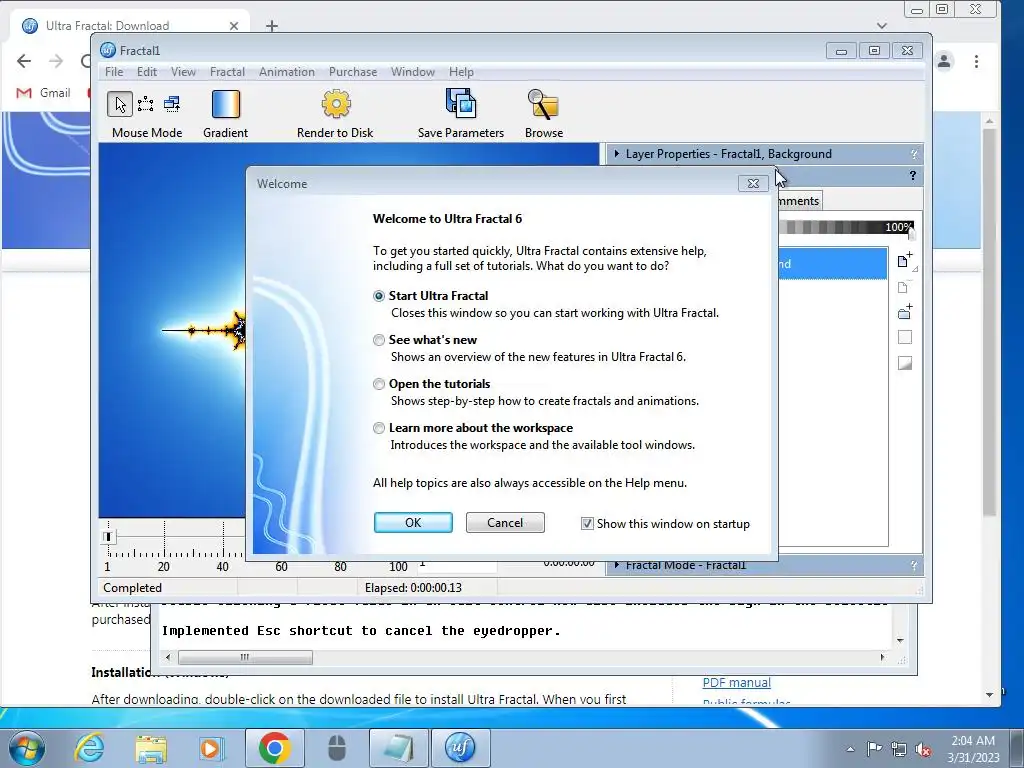Select Learn more about the workspace option
The image size is (1024, 768).
[x=379, y=428]
